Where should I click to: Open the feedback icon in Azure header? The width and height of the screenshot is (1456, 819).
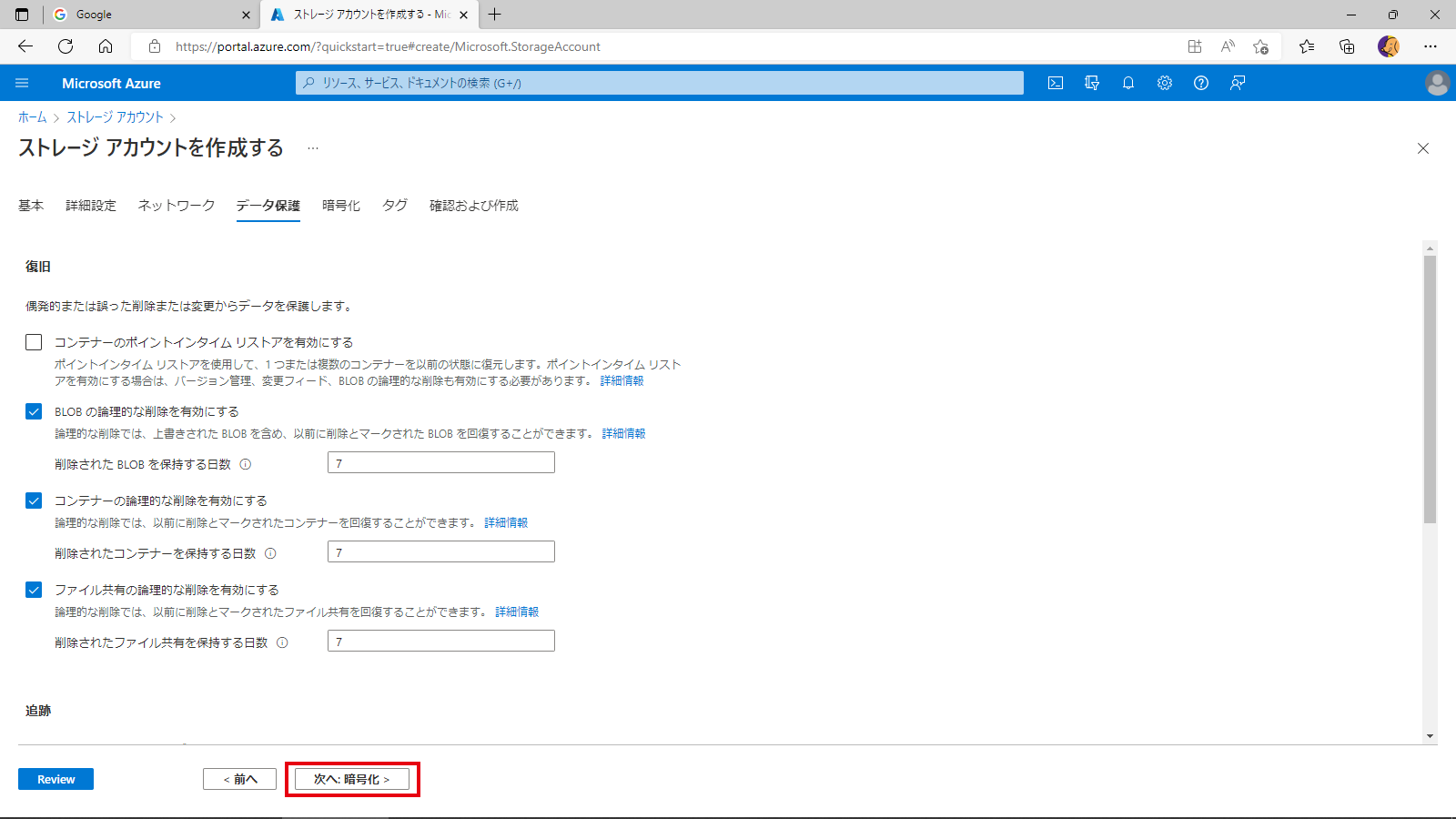pyautogui.click(x=1238, y=83)
